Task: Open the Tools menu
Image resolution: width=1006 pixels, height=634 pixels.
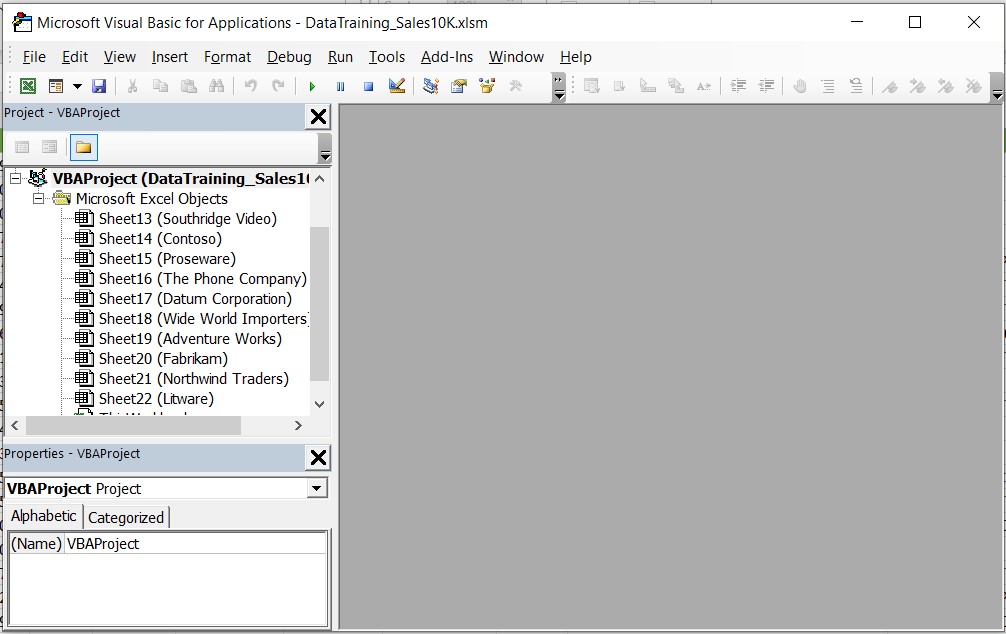Action: pos(386,57)
